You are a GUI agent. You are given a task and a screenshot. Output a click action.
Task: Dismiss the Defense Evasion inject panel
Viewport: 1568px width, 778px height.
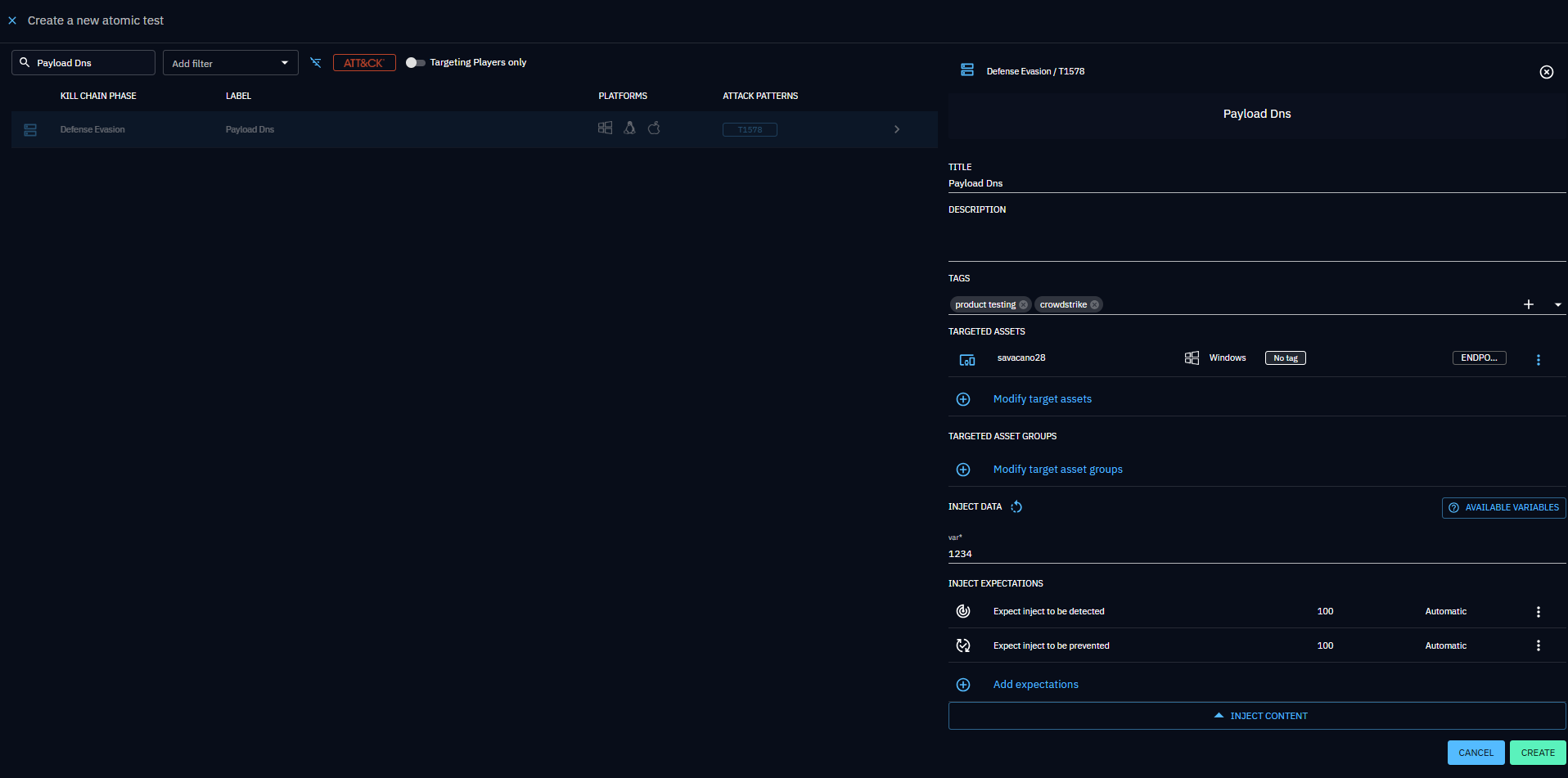click(1546, 72)
